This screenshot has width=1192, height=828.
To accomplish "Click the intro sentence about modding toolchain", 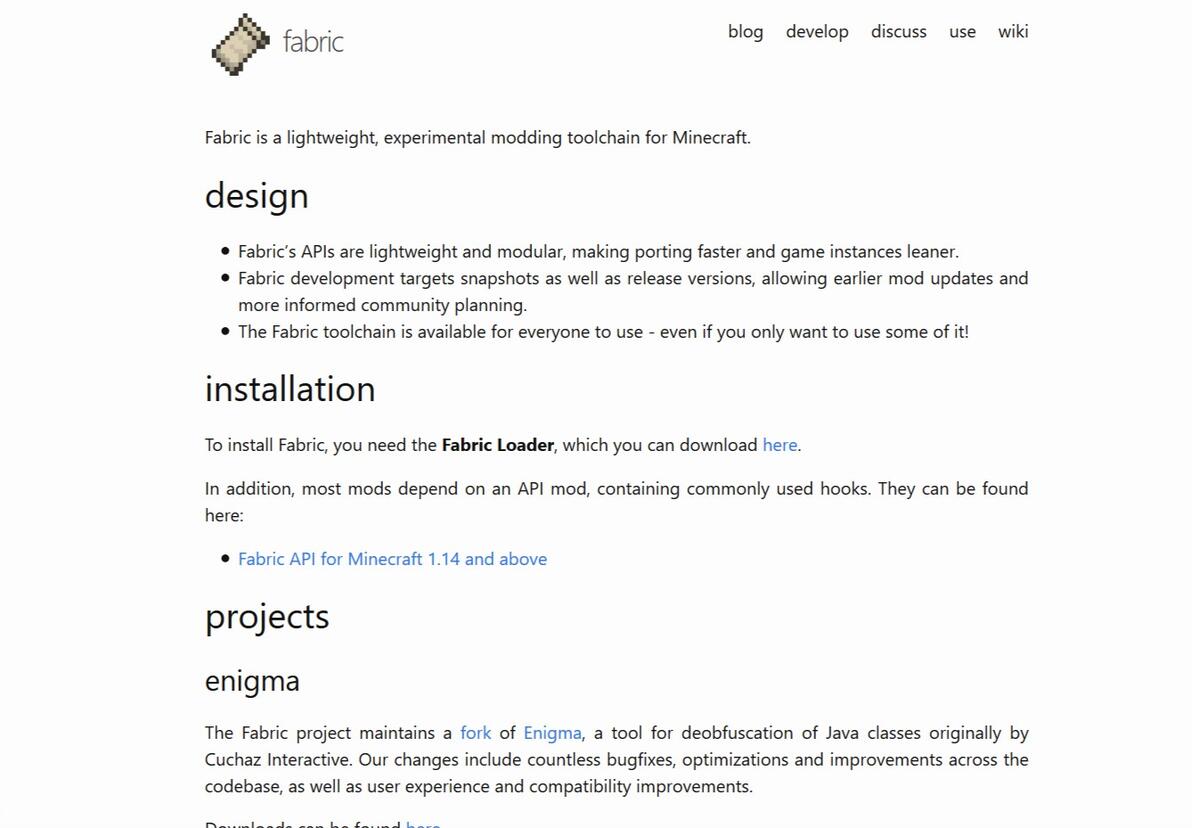I will point(478,138).
